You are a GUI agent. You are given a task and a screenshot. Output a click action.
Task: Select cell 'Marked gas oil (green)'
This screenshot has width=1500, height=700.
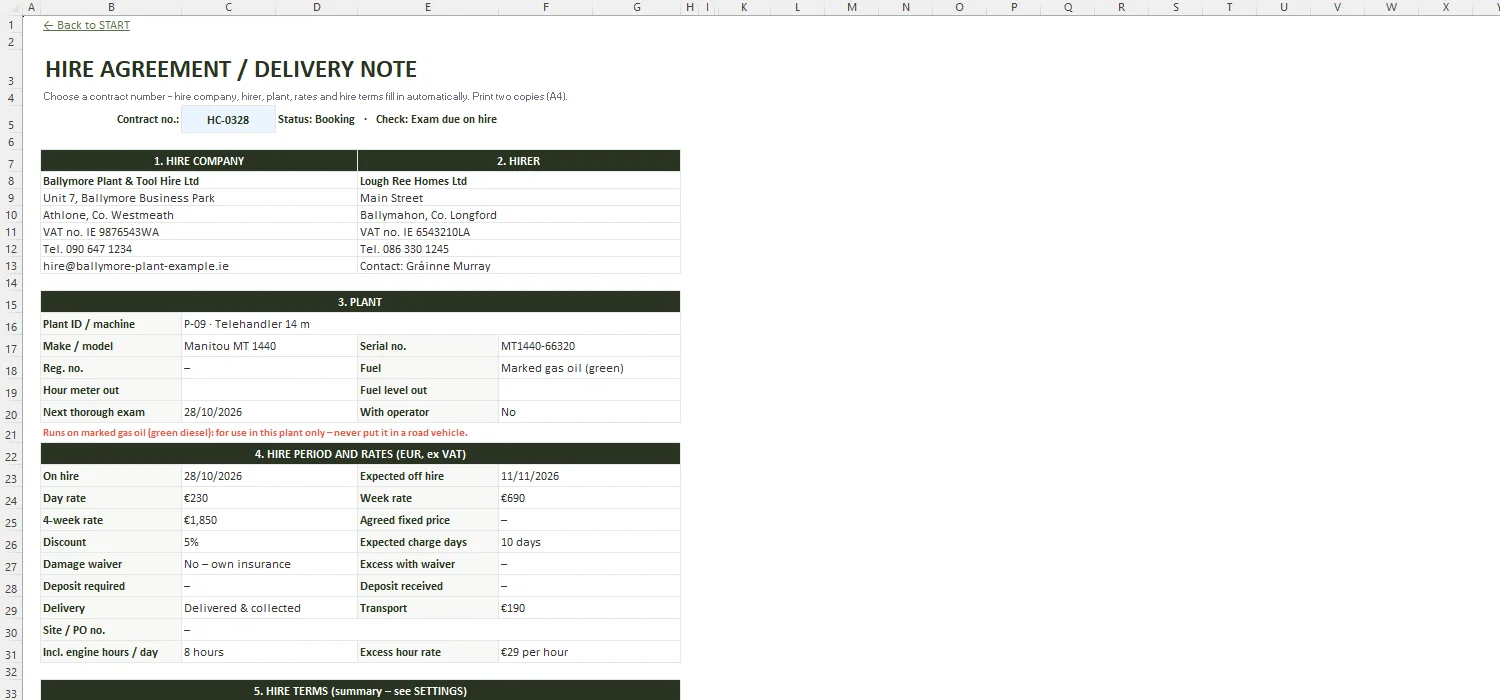[589, 368]
